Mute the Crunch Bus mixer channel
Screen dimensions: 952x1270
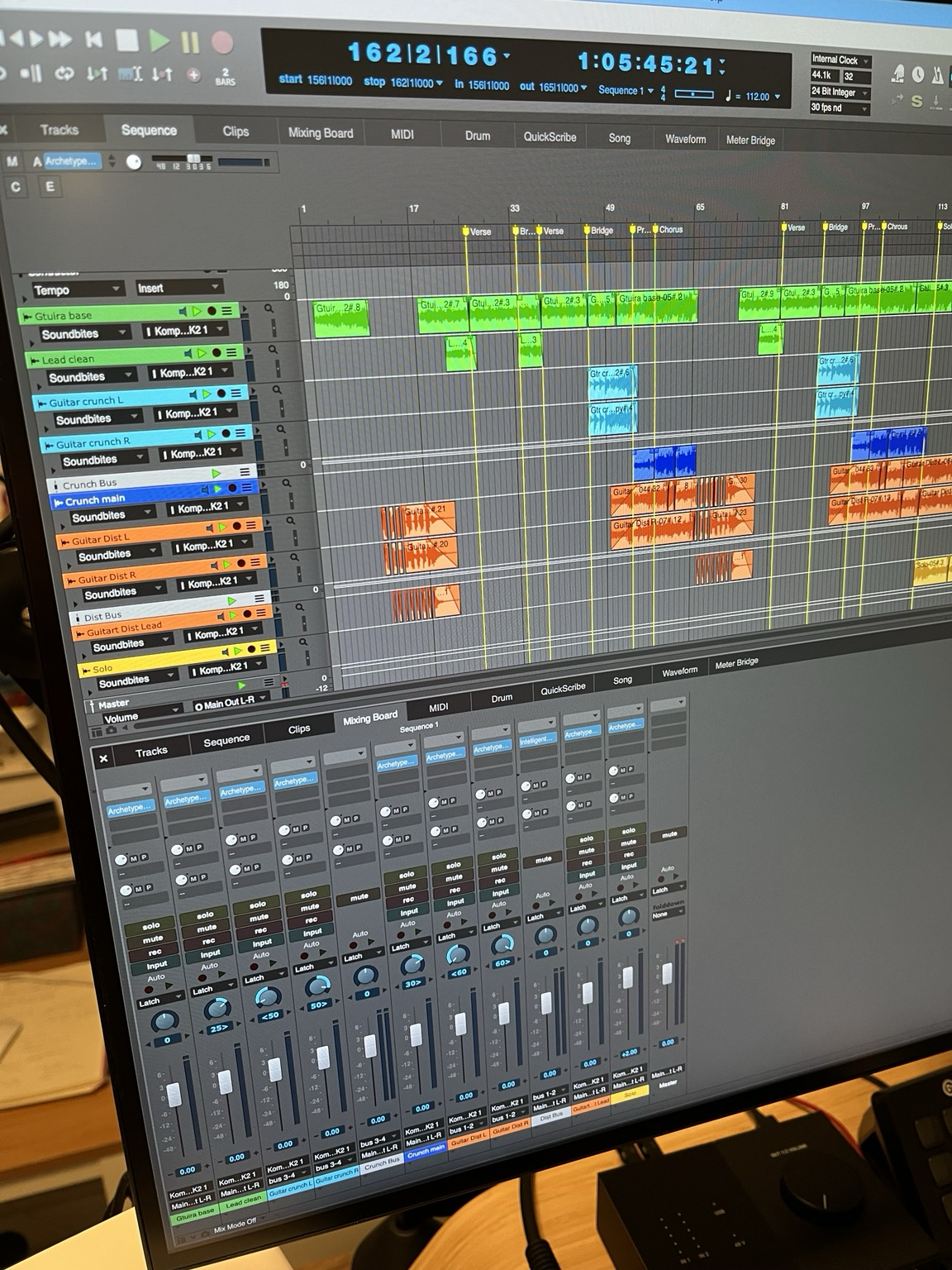359,896
